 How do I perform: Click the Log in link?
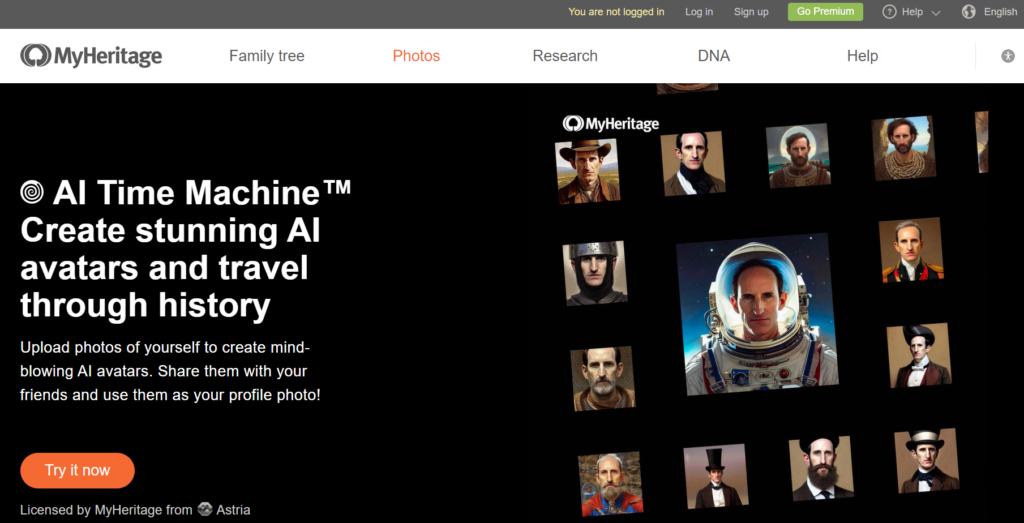pos(699,12)
